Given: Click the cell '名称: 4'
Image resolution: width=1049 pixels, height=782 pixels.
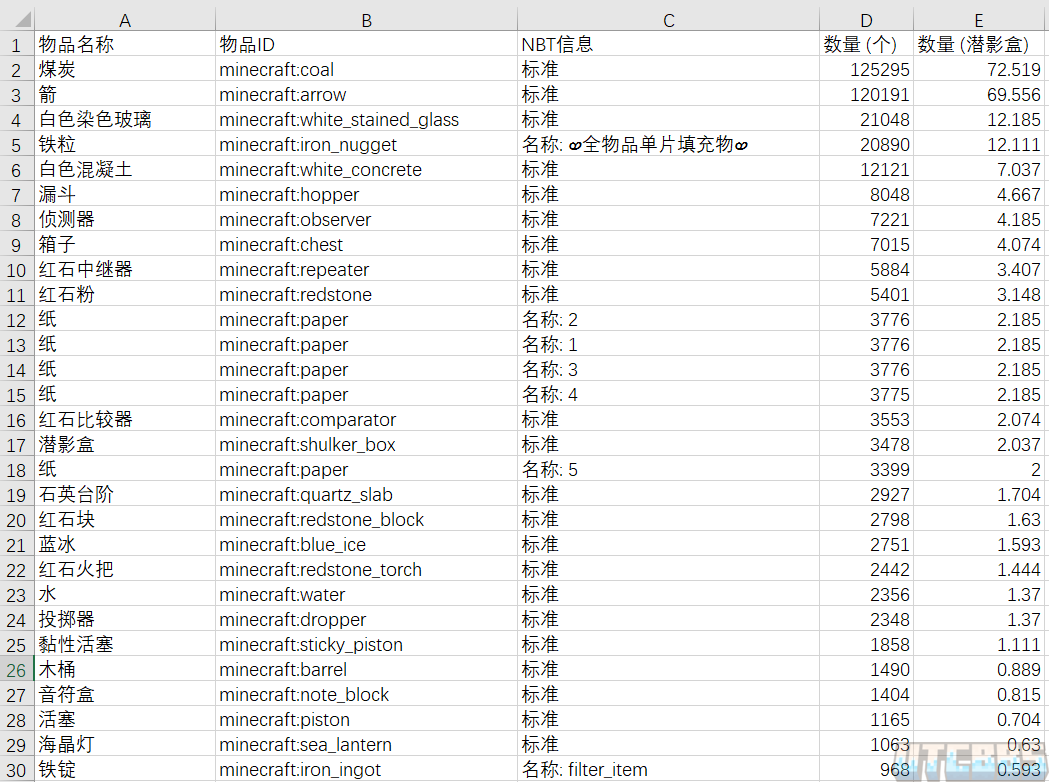Looking at the screenshot, I should [668, 394].
